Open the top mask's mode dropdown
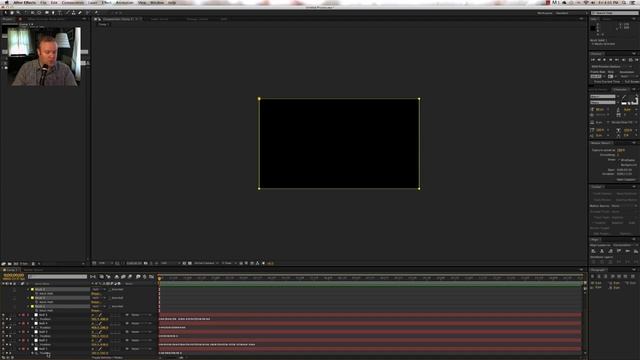This screenshot has height=360, width=640. click(98, 289)
